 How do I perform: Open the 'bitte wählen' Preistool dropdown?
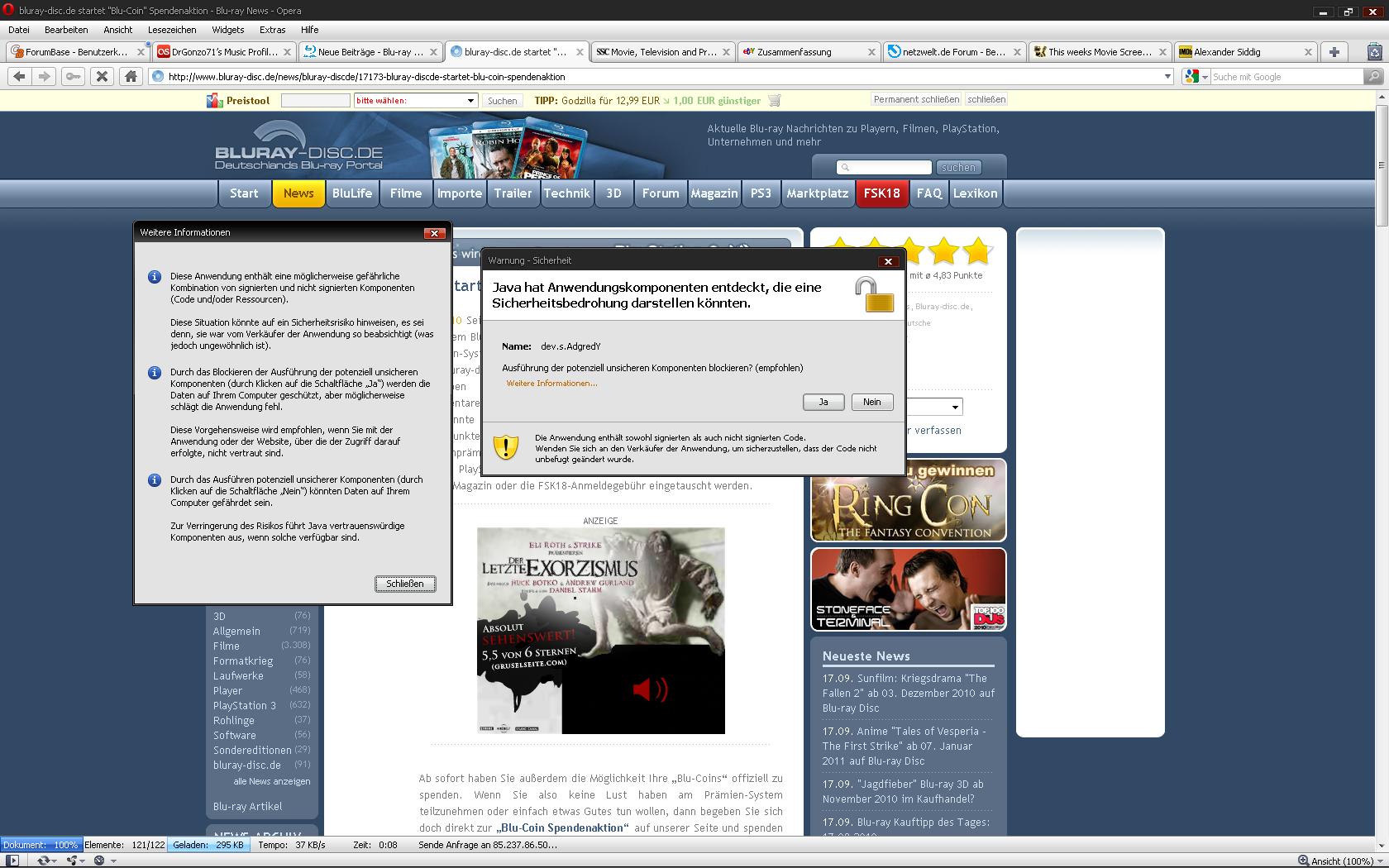tap(416, 100)
